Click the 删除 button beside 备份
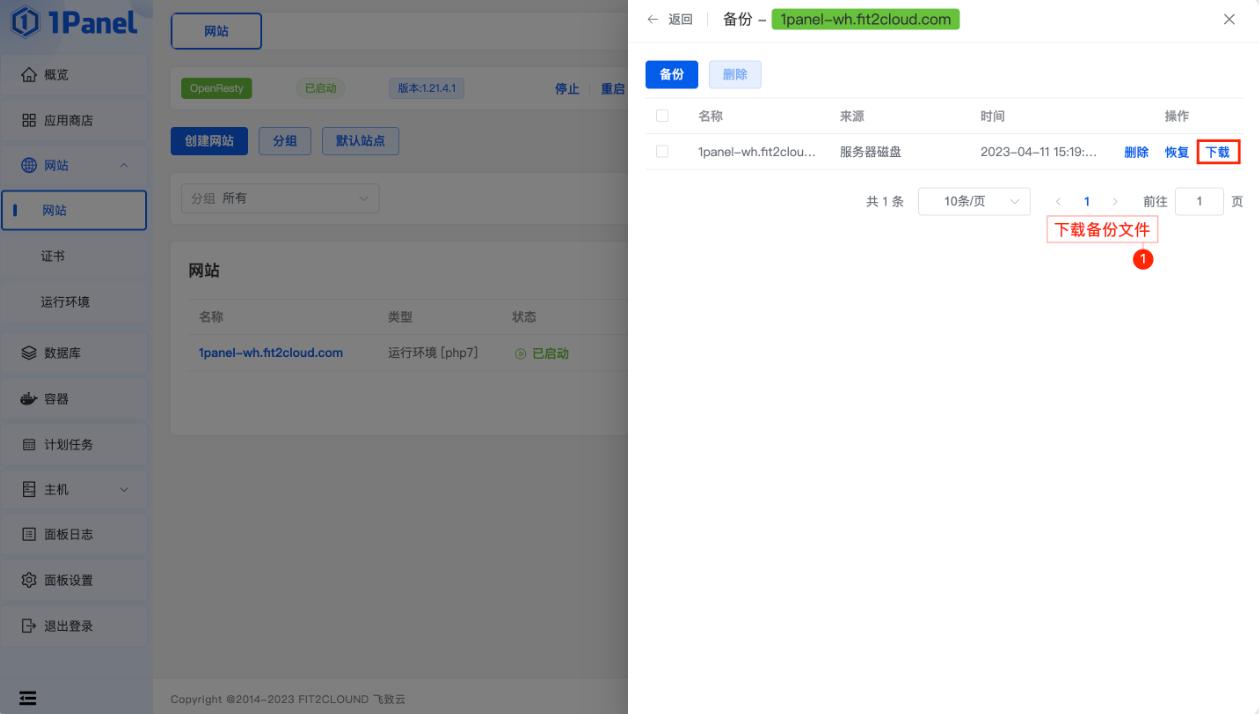The image size is (1259, 714). click(735, 74)
